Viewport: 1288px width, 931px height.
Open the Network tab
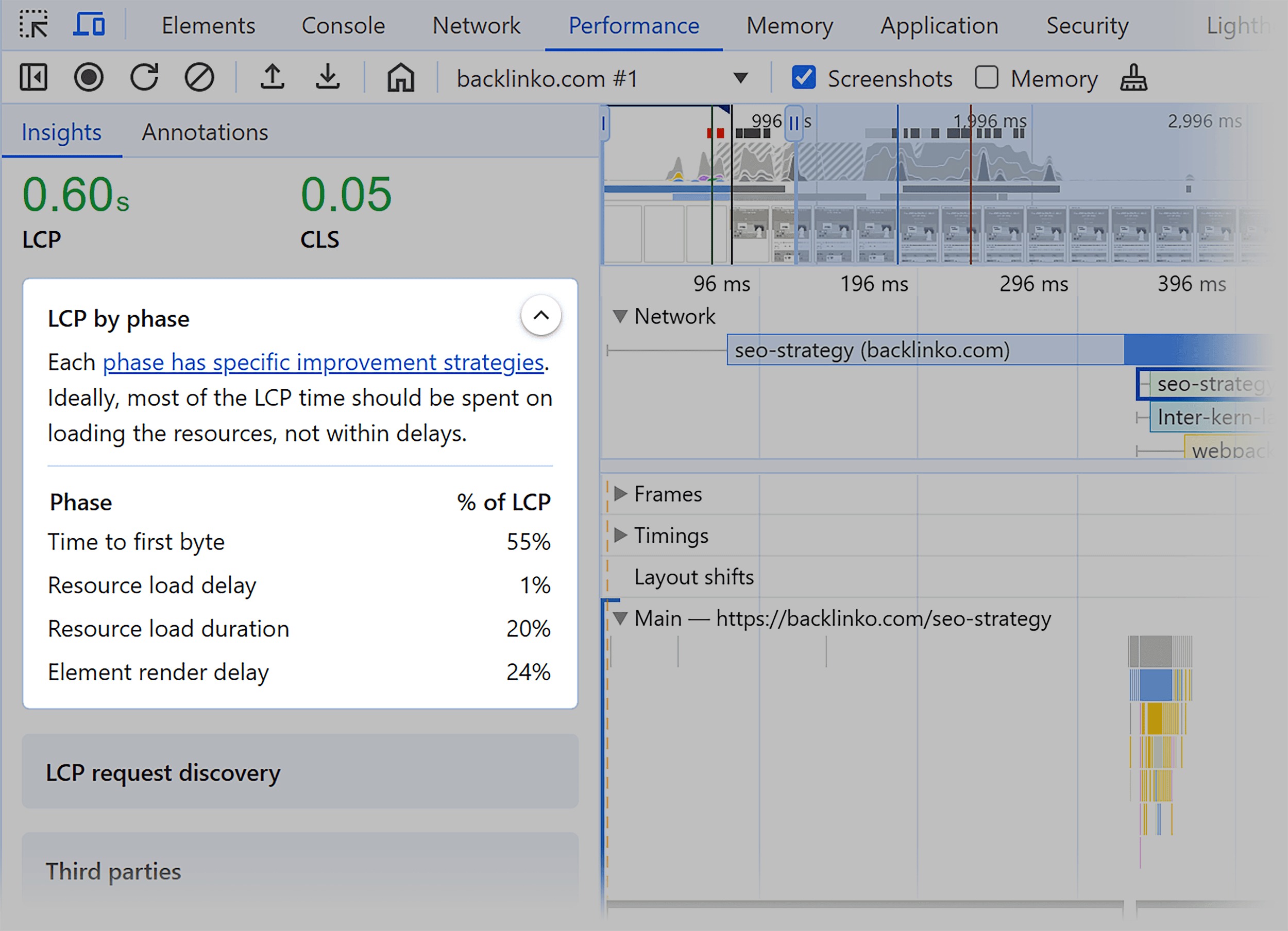click(476, 26)
